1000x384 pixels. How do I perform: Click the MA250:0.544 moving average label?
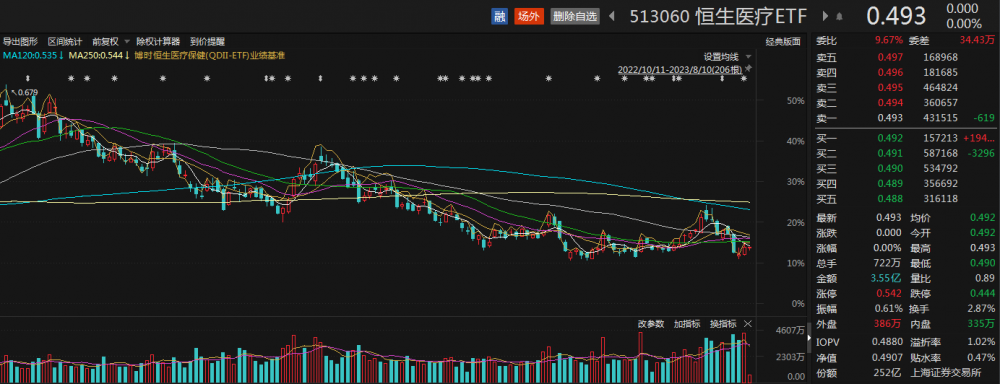tap(99, 55)
